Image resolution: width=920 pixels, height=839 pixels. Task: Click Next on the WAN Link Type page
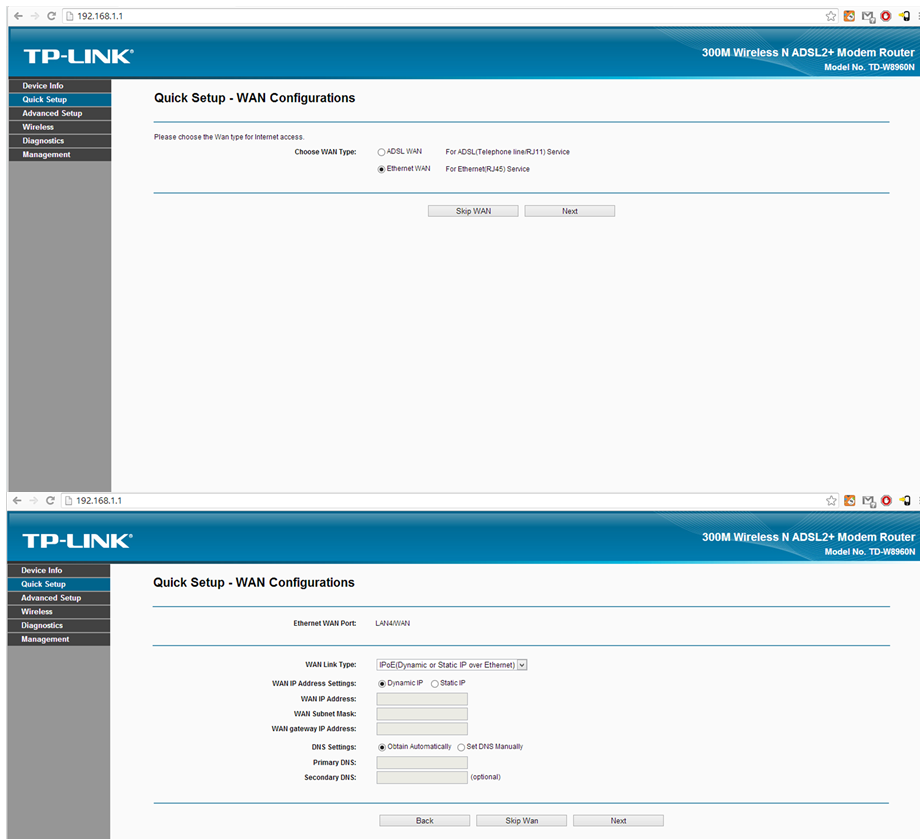618,821
